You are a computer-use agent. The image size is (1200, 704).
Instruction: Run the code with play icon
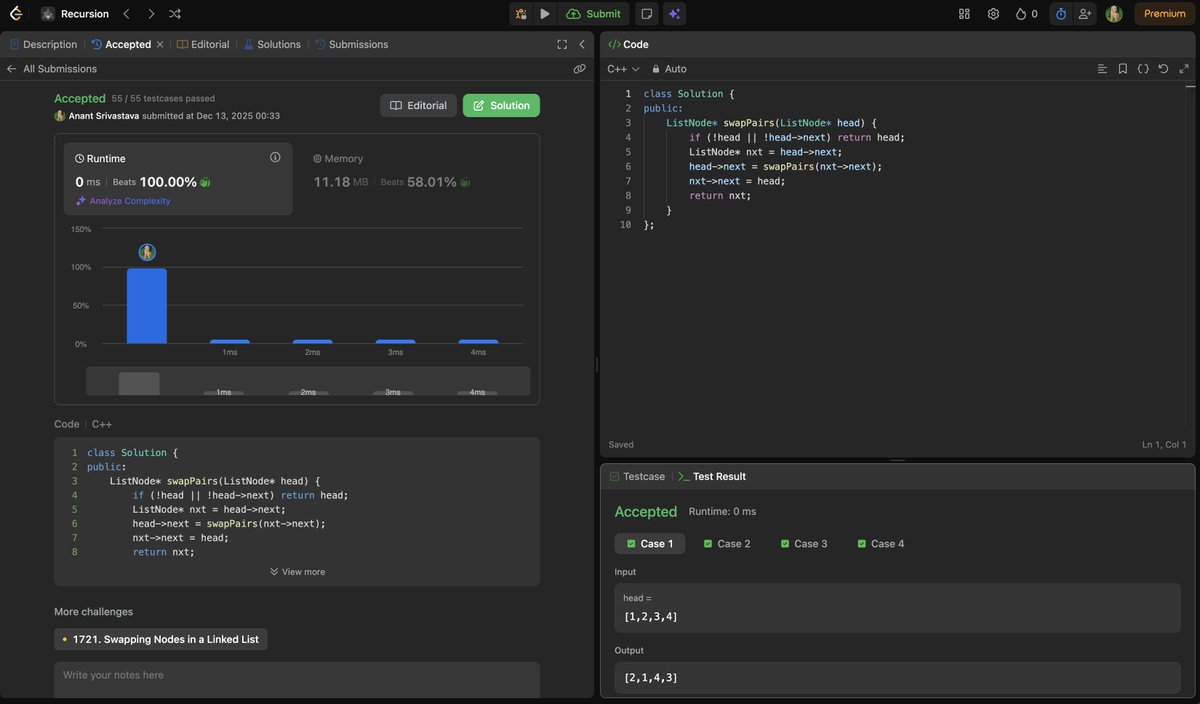click(544, 14)
